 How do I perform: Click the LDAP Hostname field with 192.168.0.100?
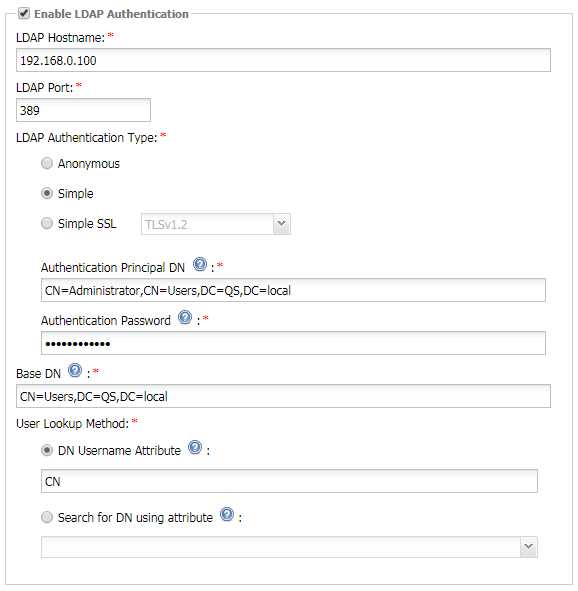point(283,60)
